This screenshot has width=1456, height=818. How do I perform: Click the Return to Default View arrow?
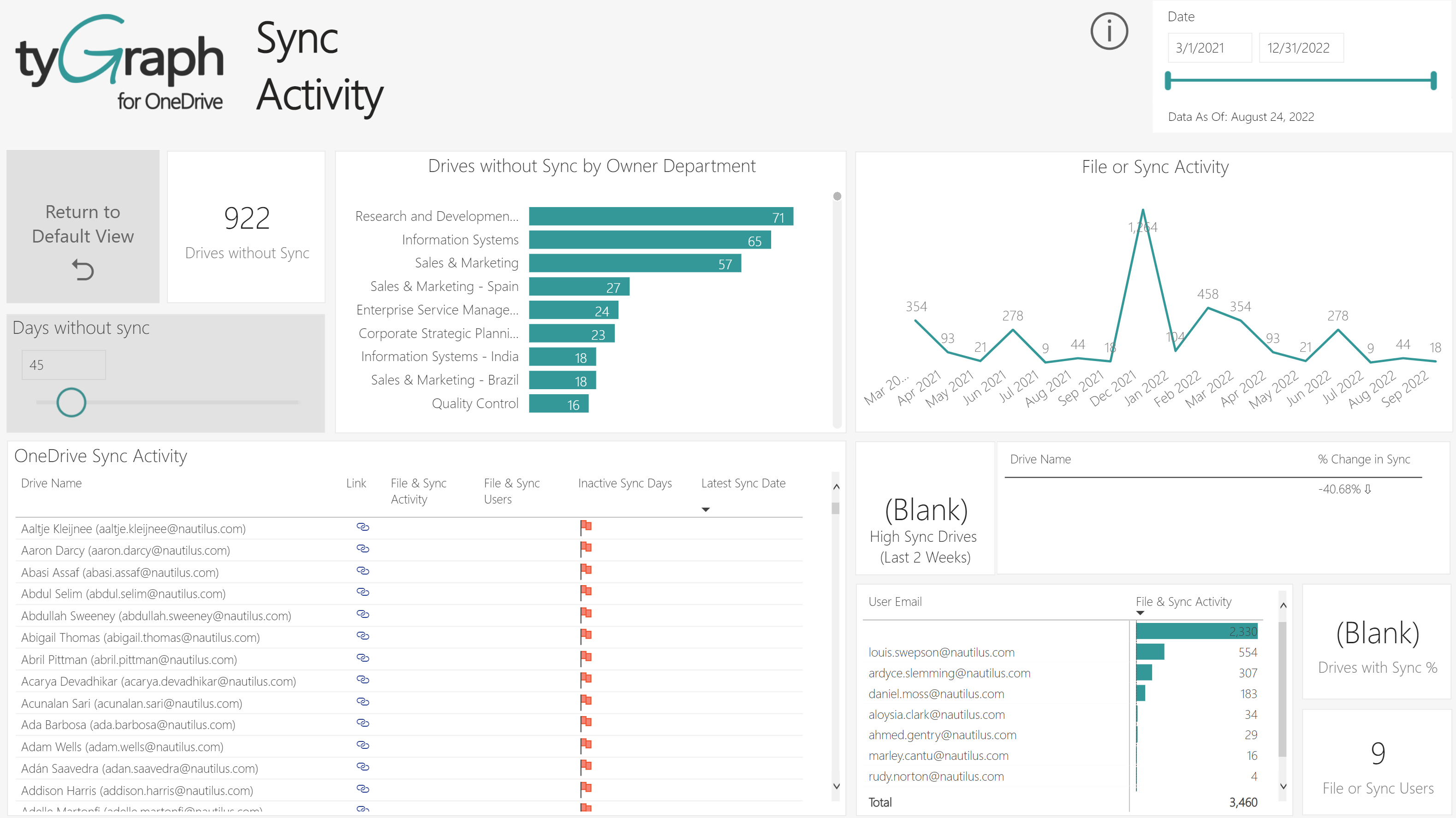click(x=83, y=270)
